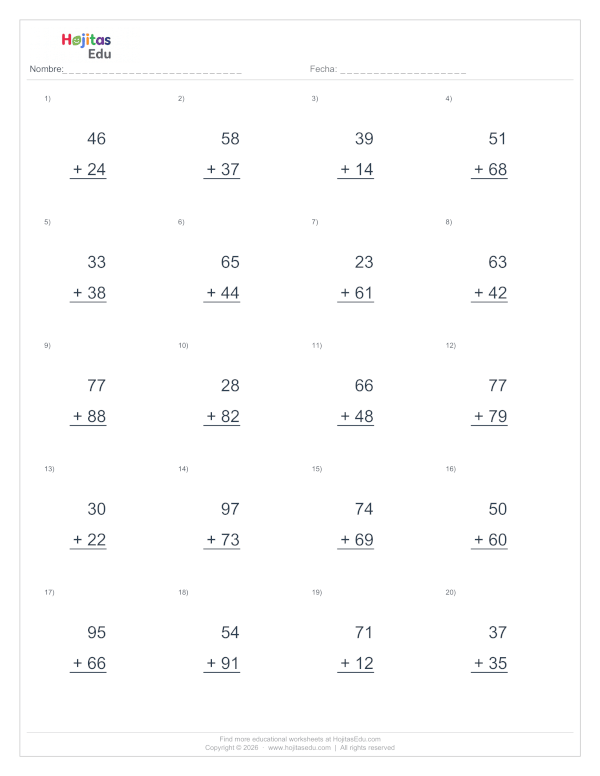Select problem 19, 71 + 12

point(355,647)
